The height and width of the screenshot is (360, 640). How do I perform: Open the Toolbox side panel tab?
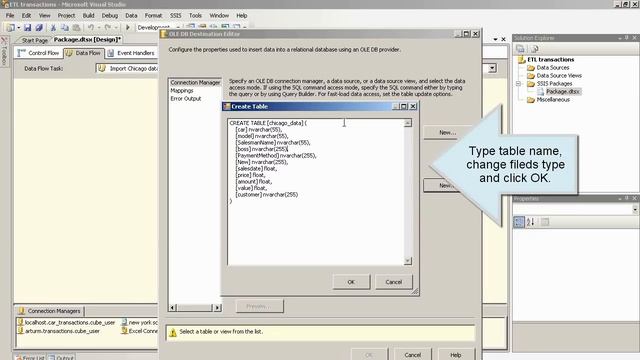(x=4, y=51)
